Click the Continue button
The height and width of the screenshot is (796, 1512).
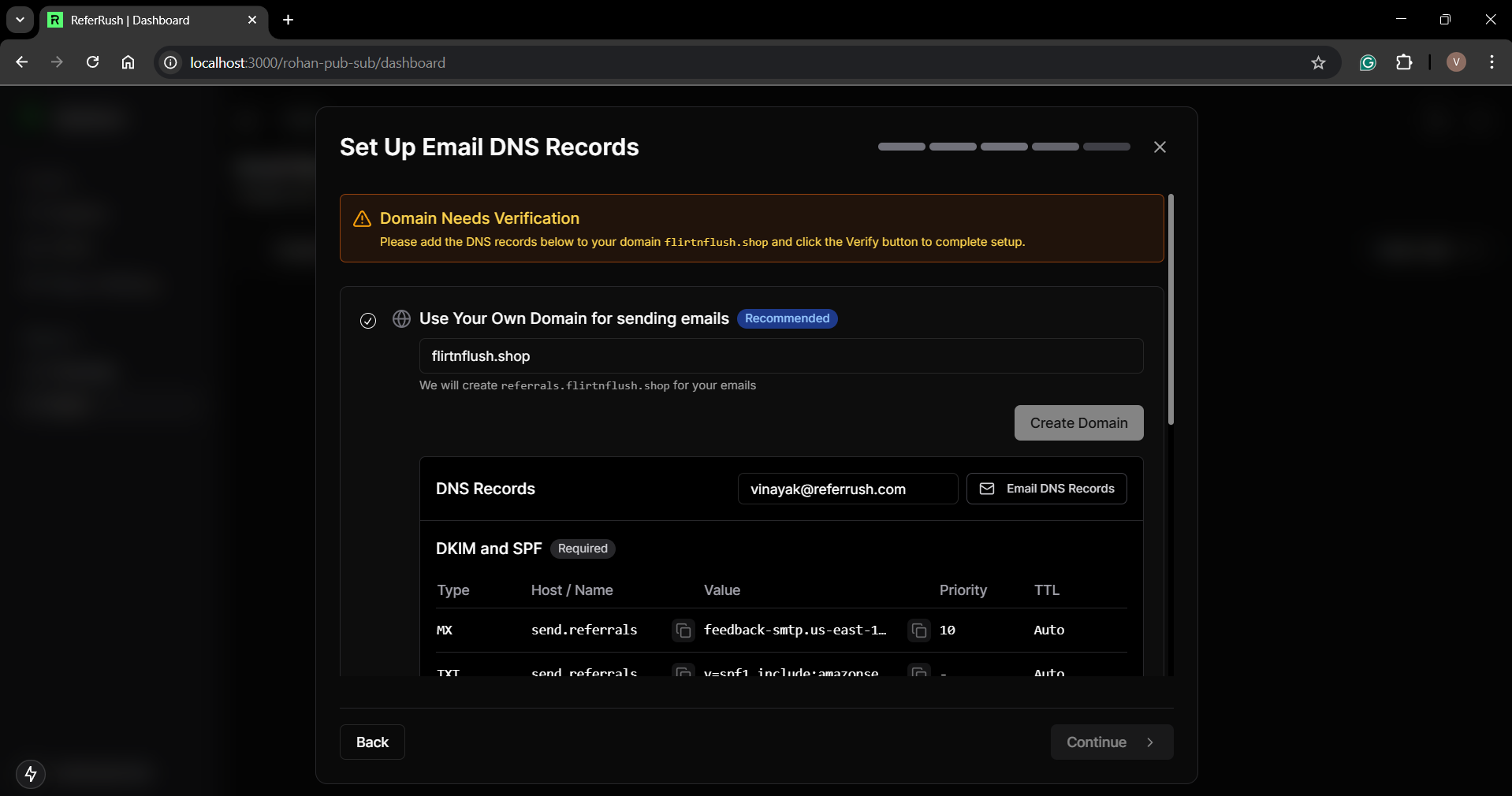(1112, 742)
